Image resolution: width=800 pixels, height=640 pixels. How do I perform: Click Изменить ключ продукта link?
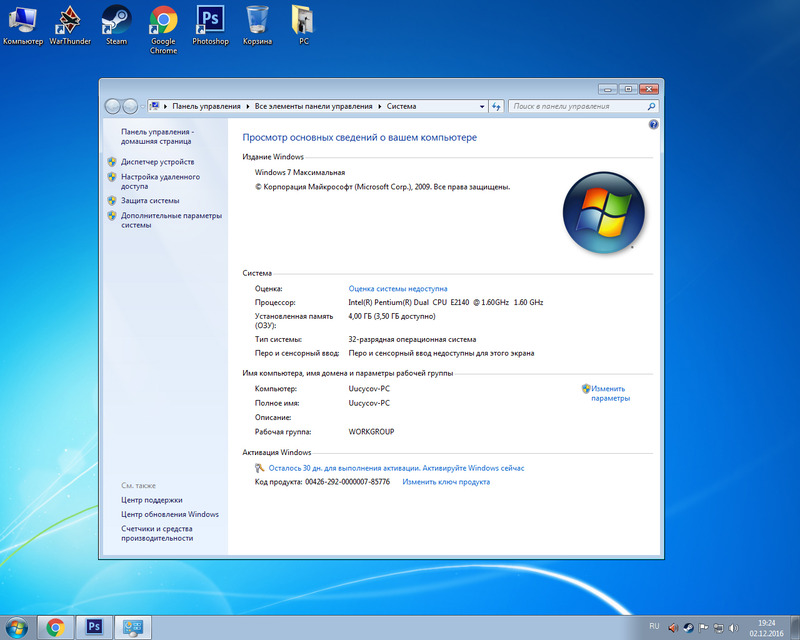(x=446, y=482)
